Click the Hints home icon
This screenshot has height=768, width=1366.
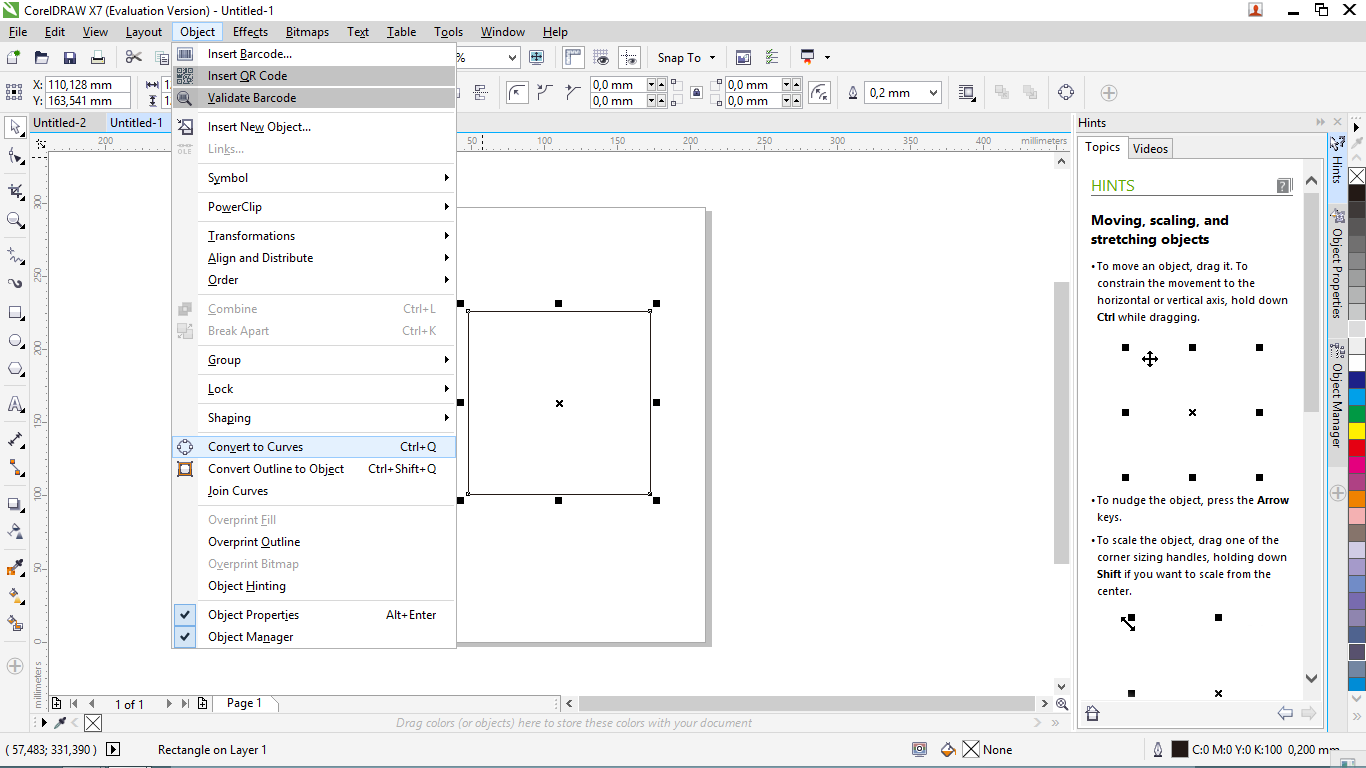(1092, 713)
